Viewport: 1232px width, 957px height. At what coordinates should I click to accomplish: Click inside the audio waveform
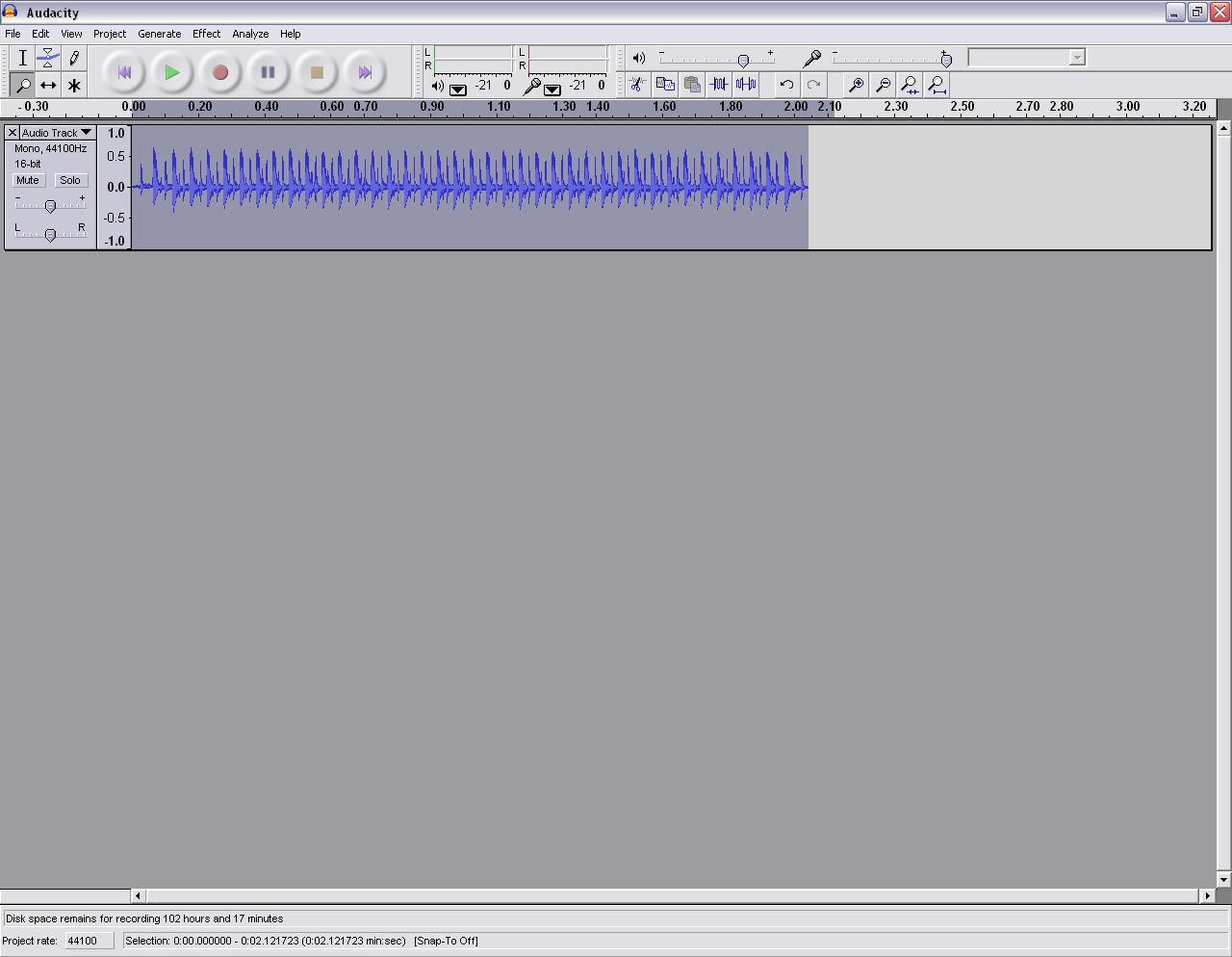tap(470, 187)
